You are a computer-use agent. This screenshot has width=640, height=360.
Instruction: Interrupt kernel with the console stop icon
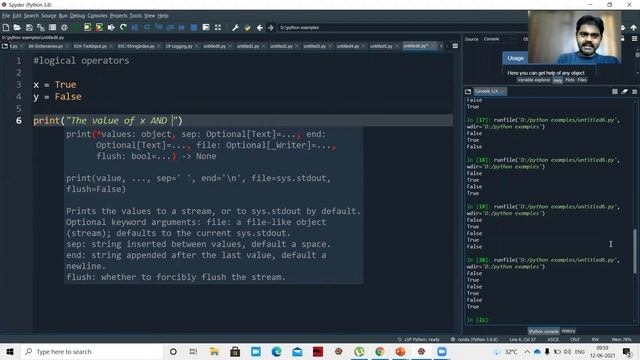click(615, 91)
